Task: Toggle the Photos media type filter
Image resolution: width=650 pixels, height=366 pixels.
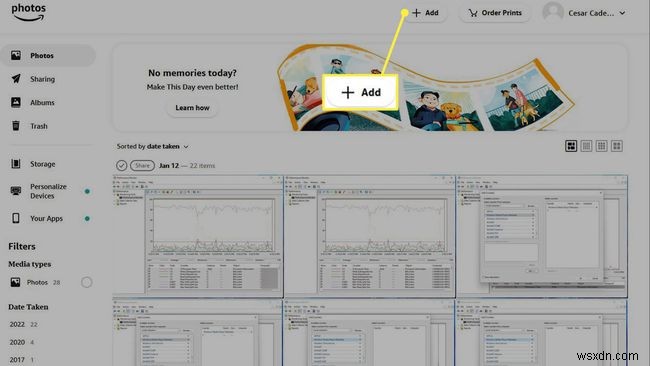Action: [86, 282]
